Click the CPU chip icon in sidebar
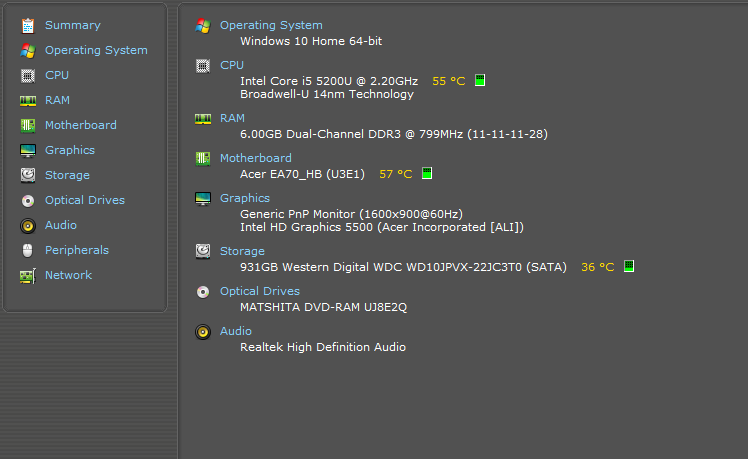 [27, 75]
